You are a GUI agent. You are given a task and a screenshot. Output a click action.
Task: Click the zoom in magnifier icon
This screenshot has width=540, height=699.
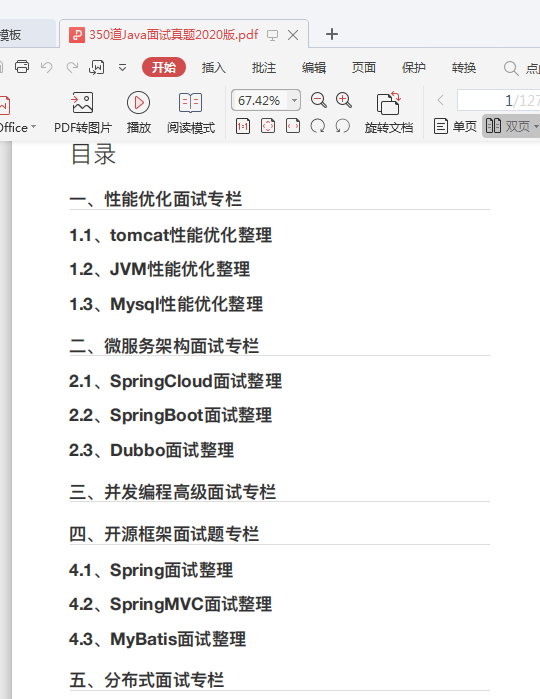[x=344, y=100]
